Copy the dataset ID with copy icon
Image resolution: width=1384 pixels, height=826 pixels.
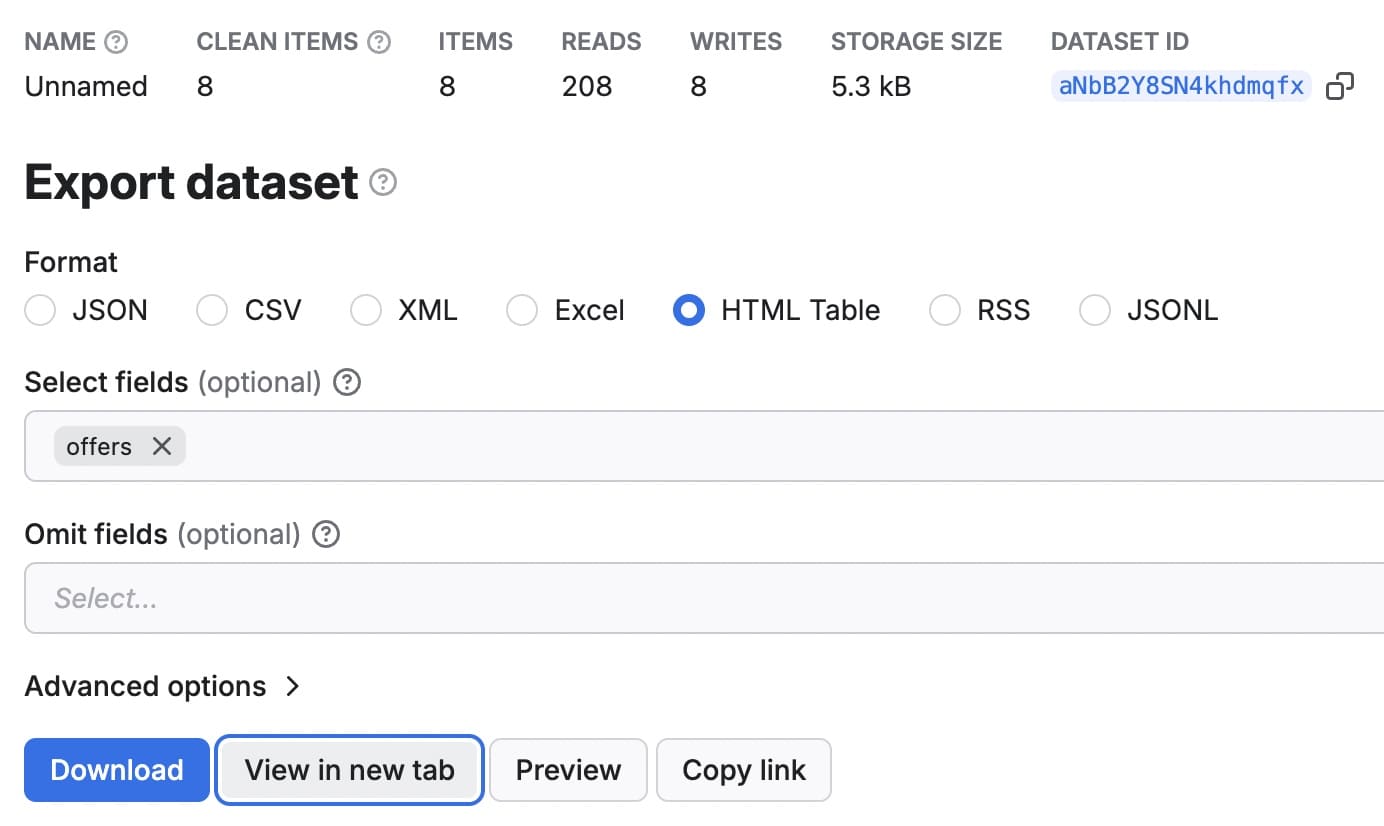click(1339, 87)
